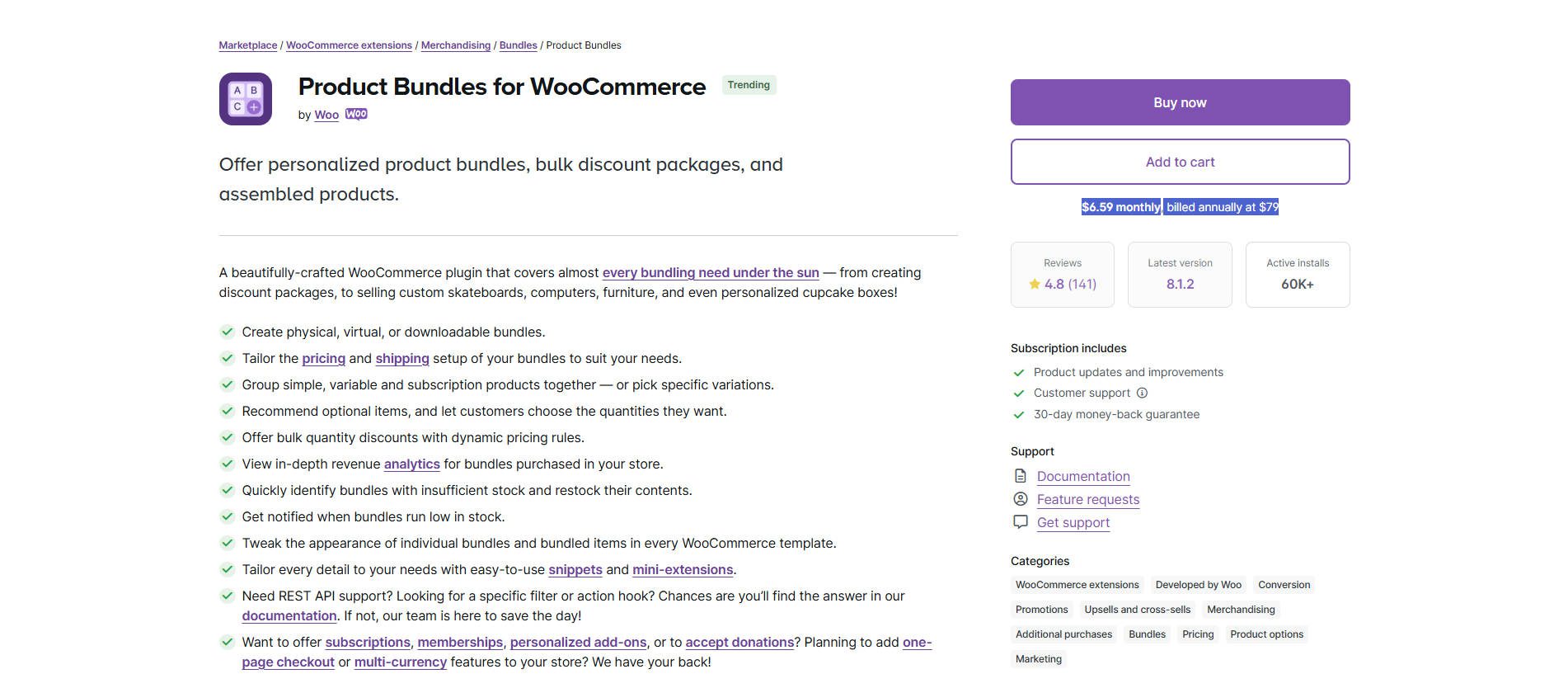
Task: Click the Buy now button
Action: 1179,101
